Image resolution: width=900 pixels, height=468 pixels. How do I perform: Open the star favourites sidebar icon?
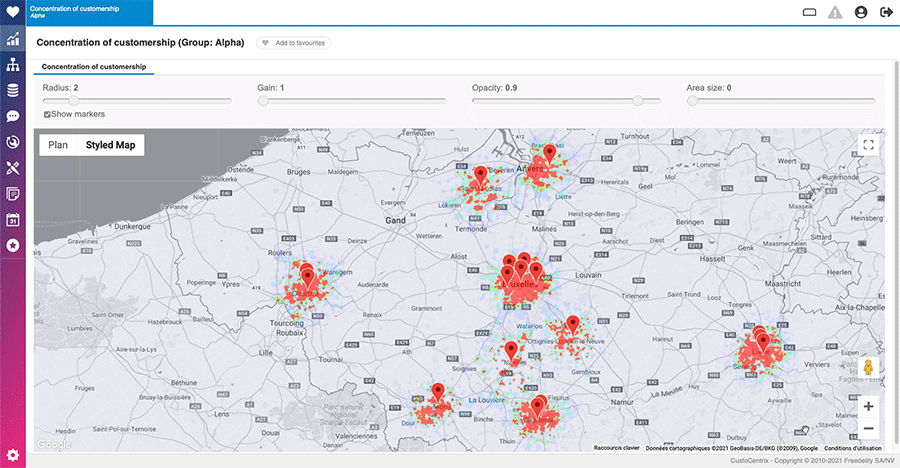(13, 245)
